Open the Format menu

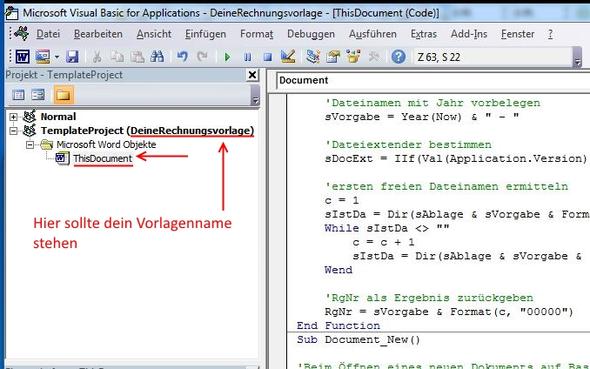pos(257,34)
